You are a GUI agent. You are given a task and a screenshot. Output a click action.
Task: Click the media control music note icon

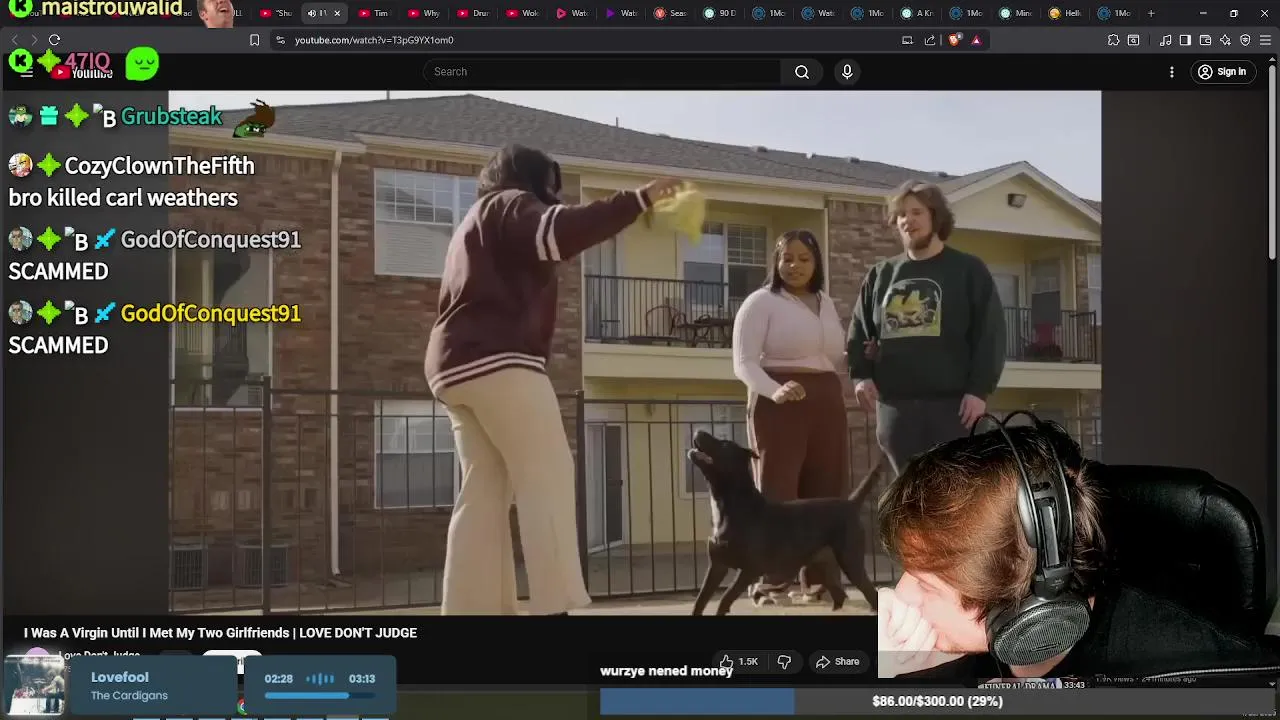tap(1165, 40)
